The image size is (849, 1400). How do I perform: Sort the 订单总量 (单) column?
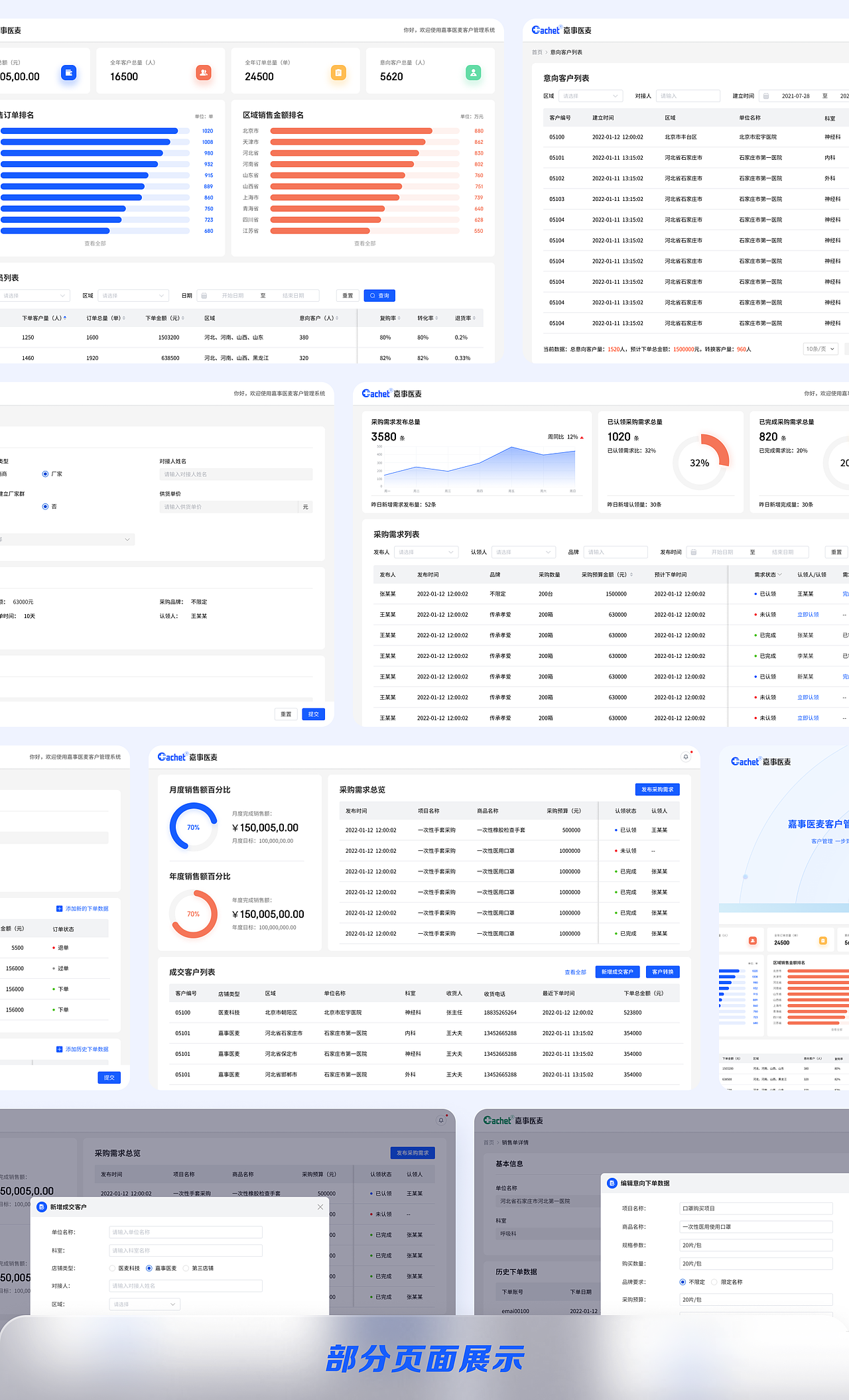(124, 318)
